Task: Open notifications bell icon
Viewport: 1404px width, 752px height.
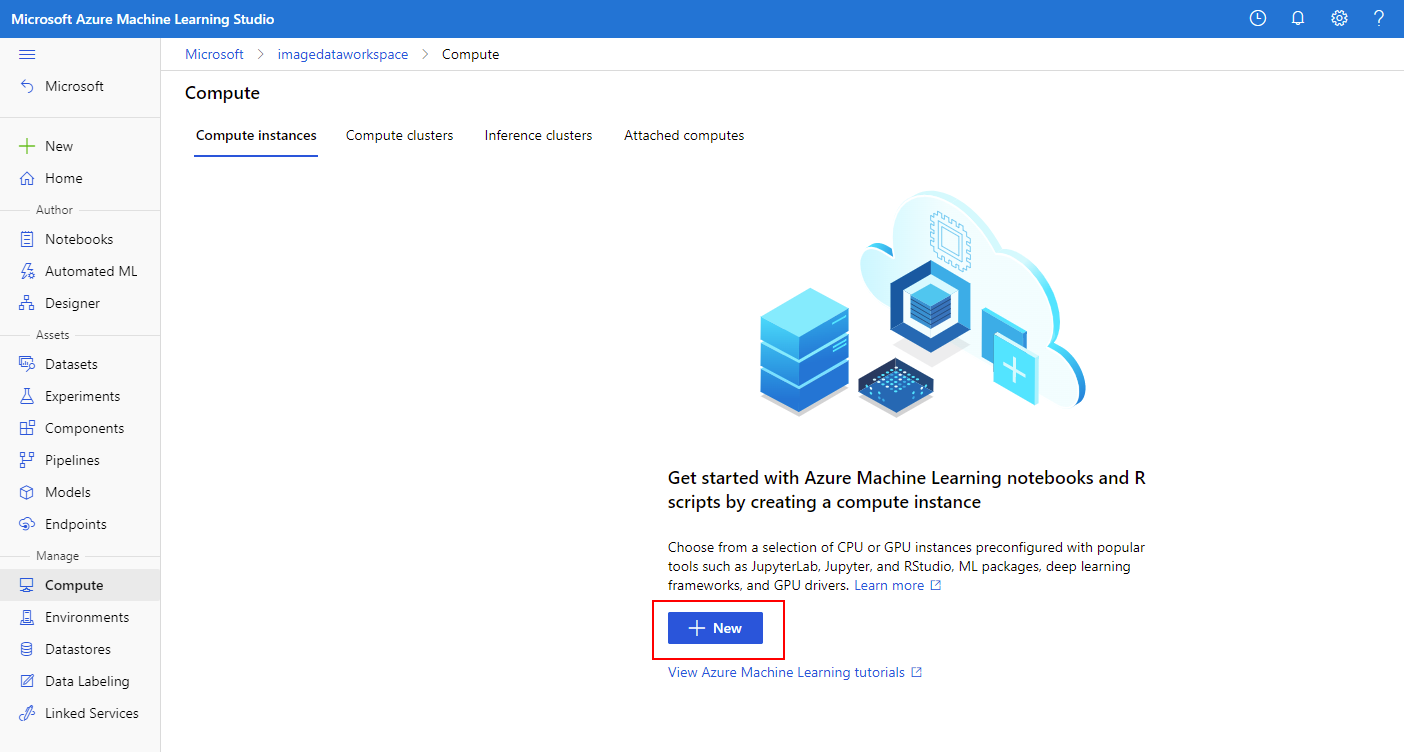Action: click(1298, 18)
